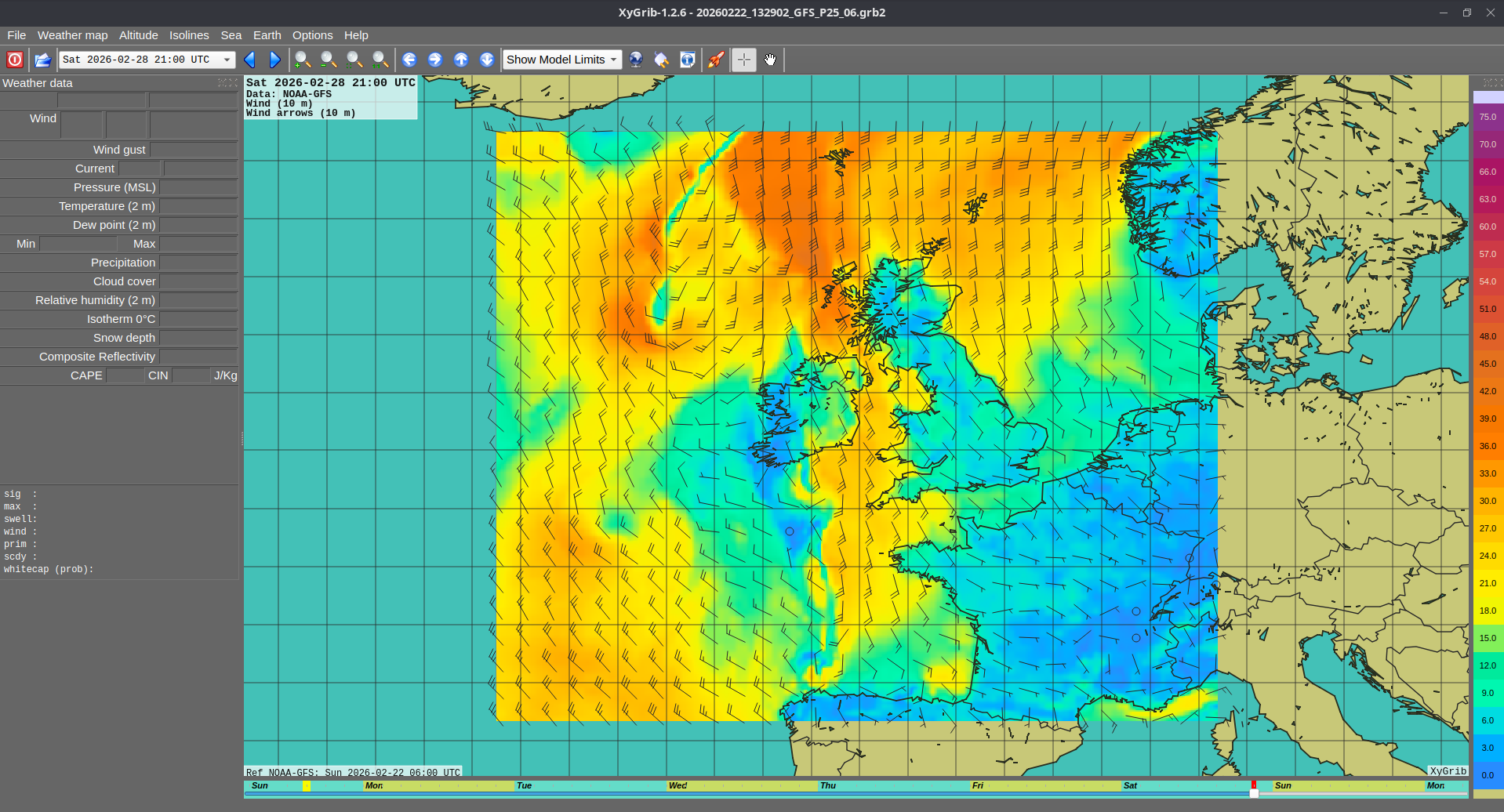Open the Isolines menu

pyautogui.click(x=189, y=35)
